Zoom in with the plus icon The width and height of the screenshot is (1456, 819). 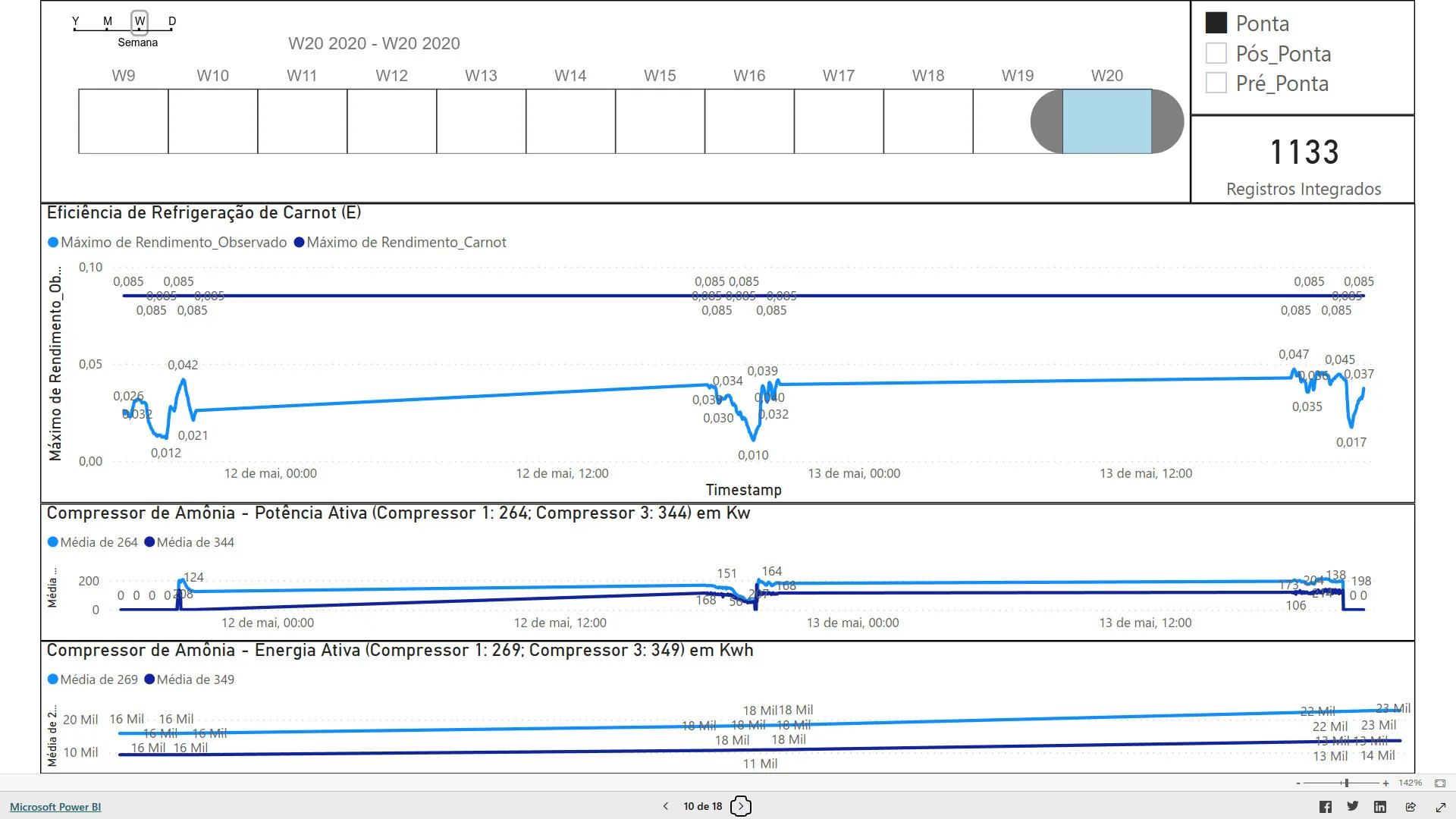[1385, 783]
